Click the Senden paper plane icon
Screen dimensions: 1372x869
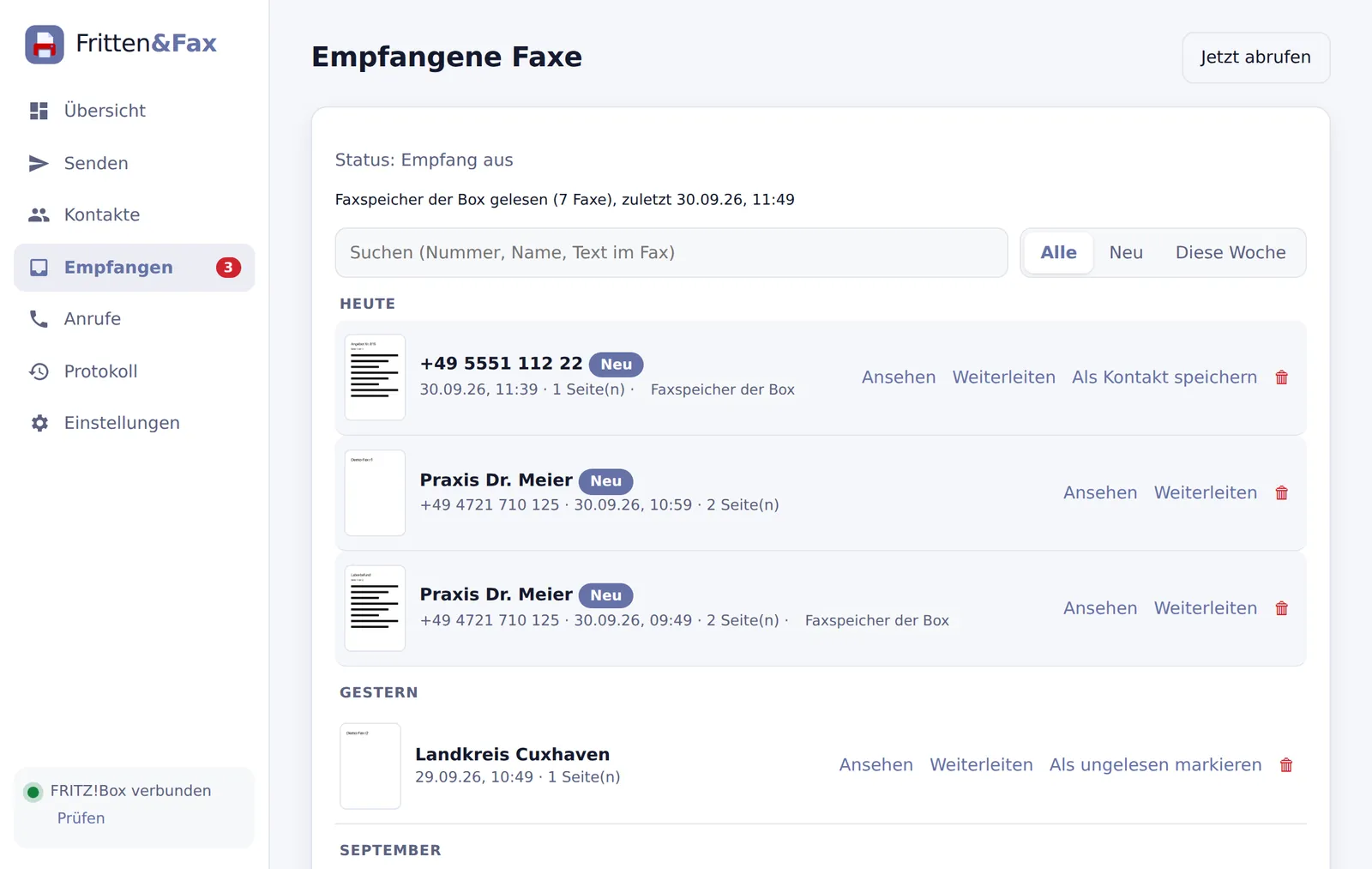click(x=39, y=163)
